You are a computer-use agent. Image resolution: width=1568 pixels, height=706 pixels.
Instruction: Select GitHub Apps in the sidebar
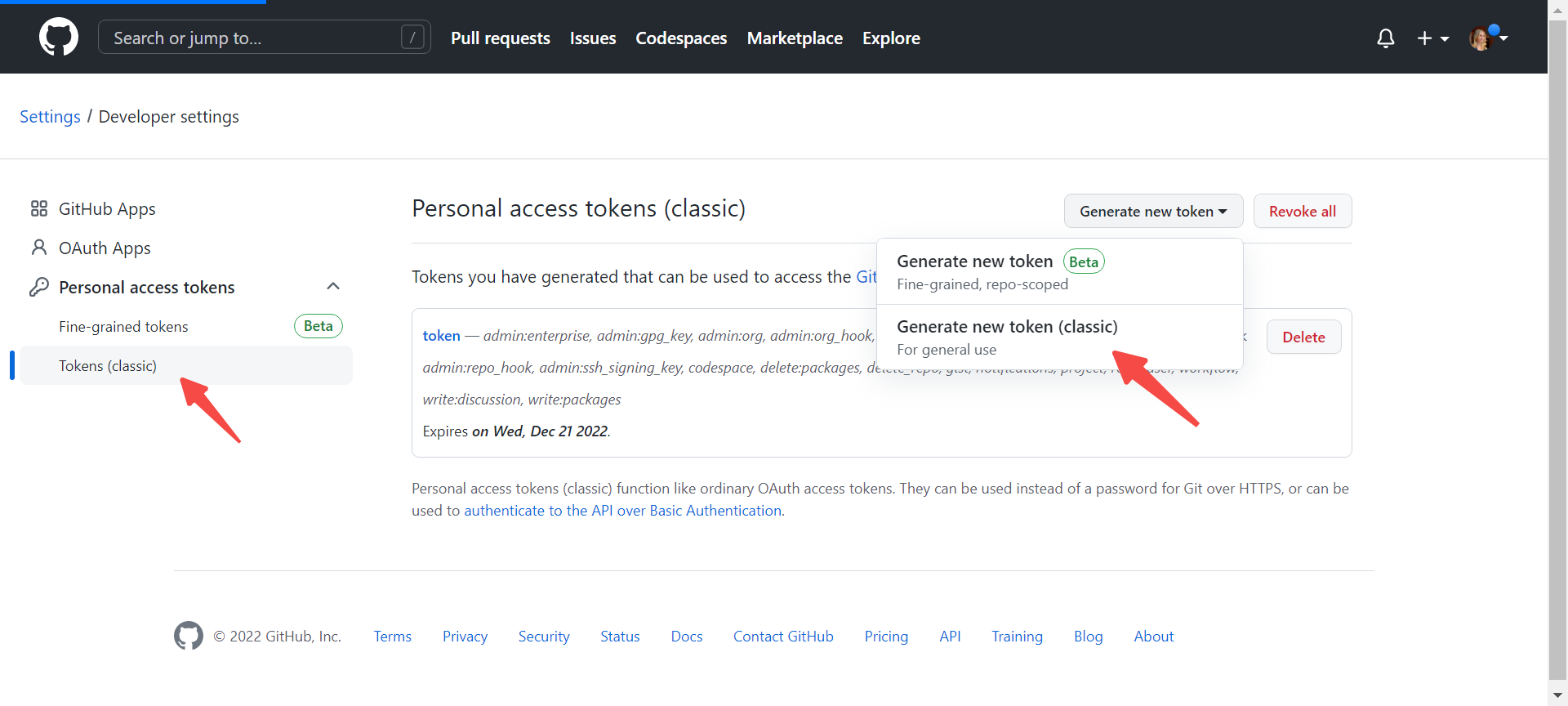tap(186, 208)
